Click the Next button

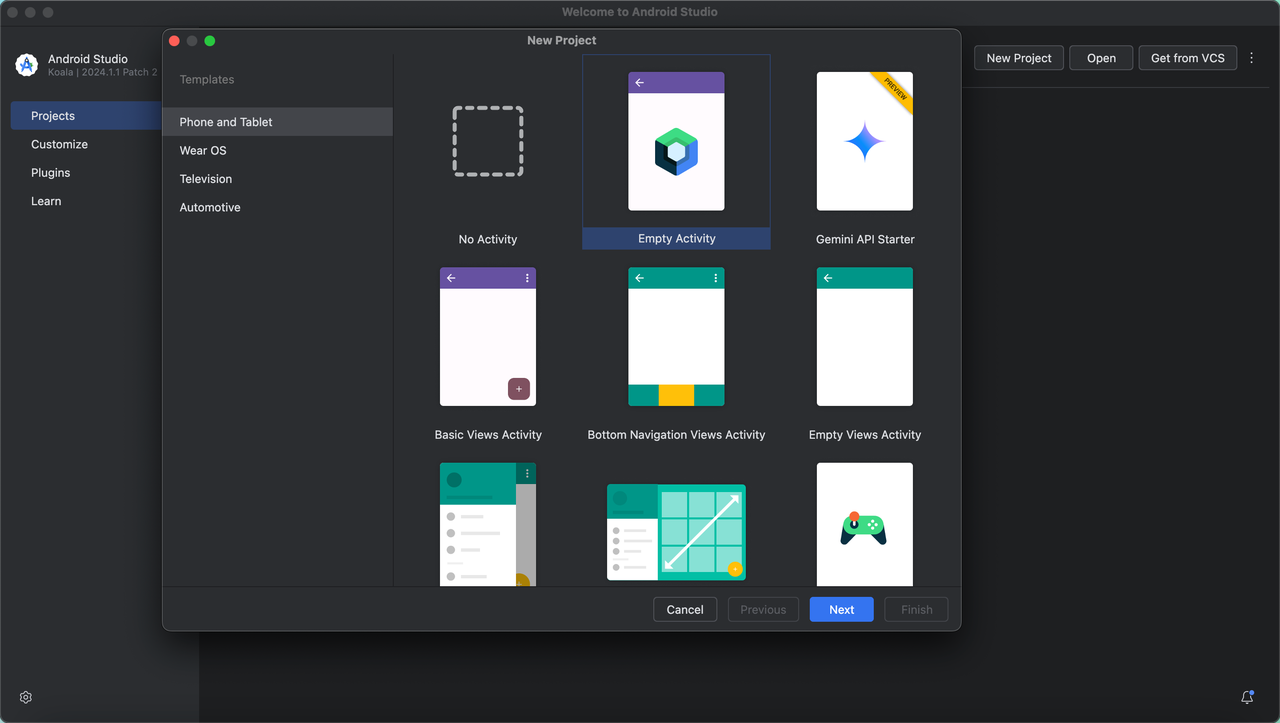pos(841,609)
